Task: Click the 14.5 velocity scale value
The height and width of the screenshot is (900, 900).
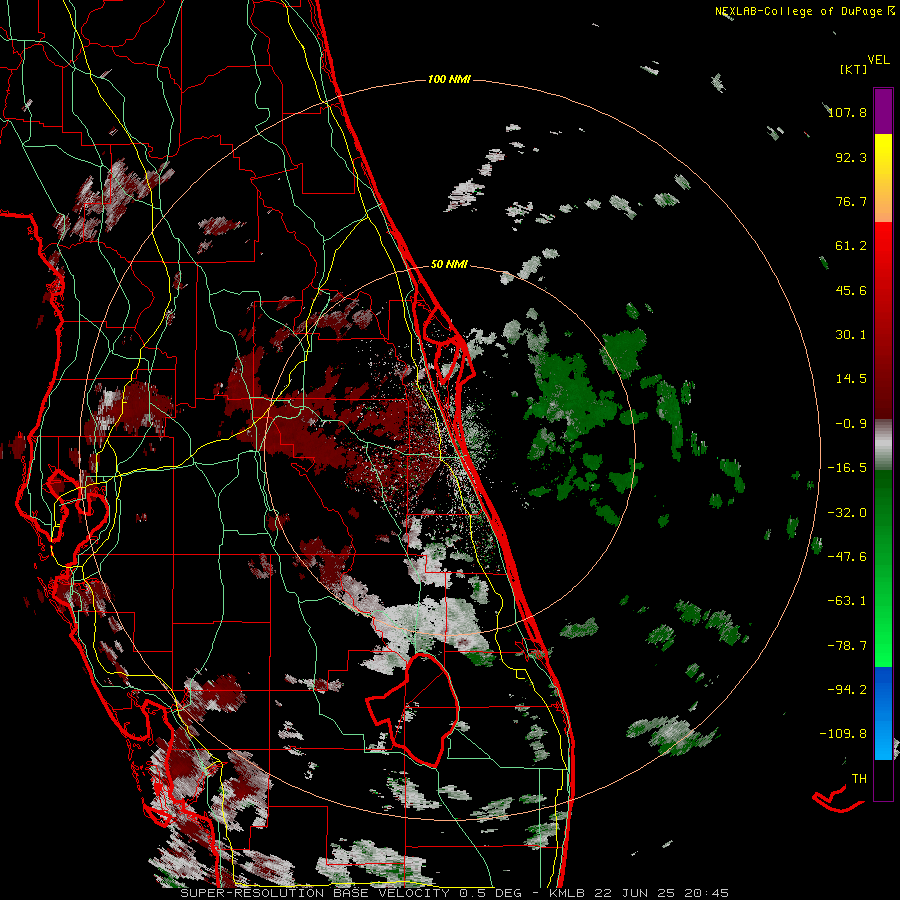Action: pos(851,379)
